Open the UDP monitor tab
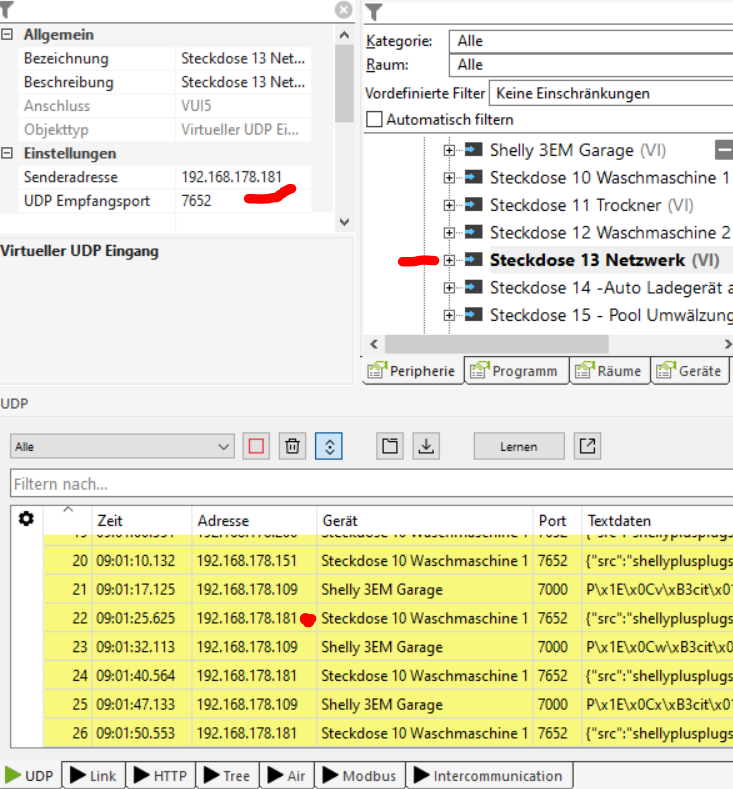This screenshot has width=733, height=789. (30, 775)
